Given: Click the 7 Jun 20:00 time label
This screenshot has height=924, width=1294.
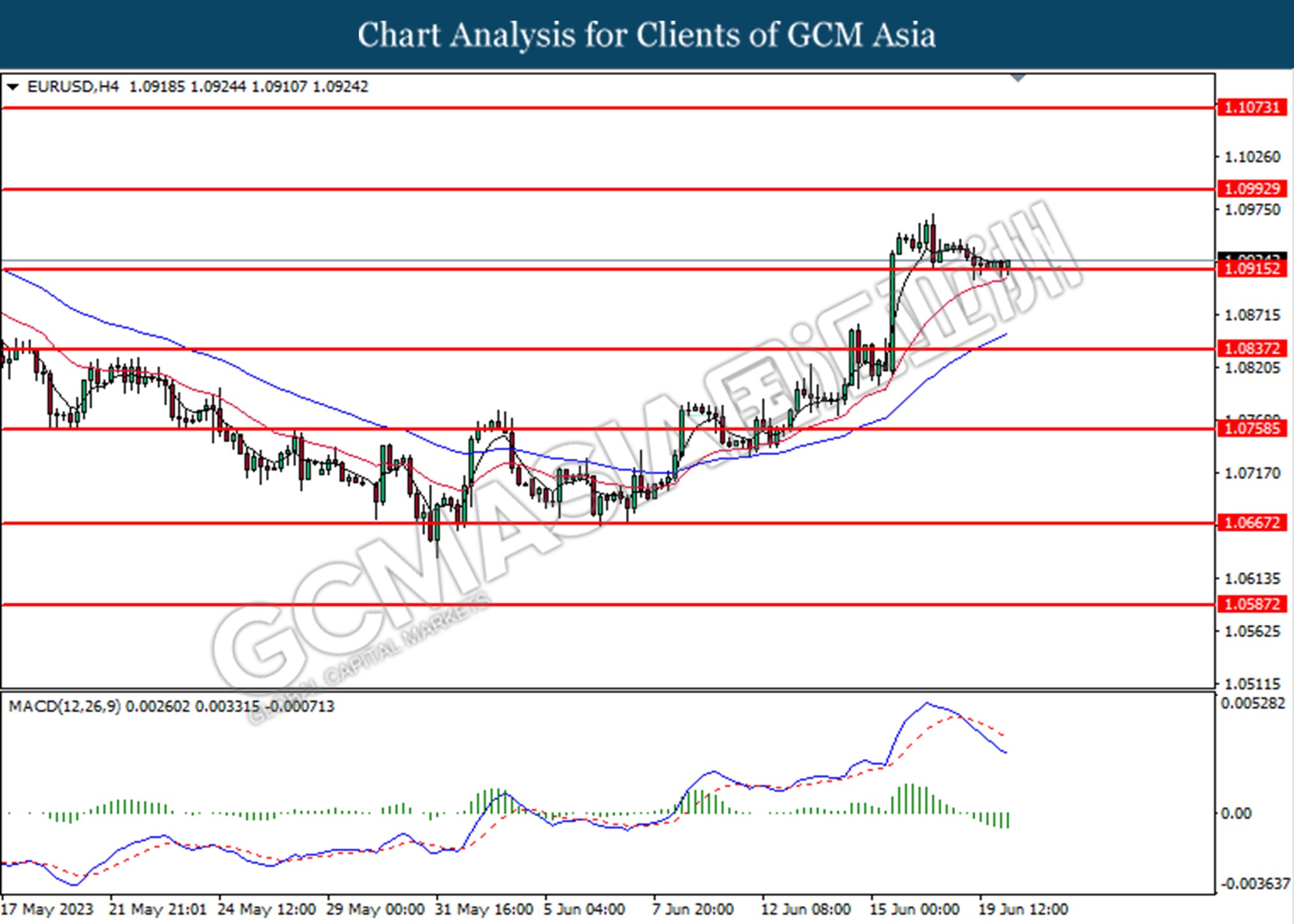Looking at the screenshot, I should [693, 909].
